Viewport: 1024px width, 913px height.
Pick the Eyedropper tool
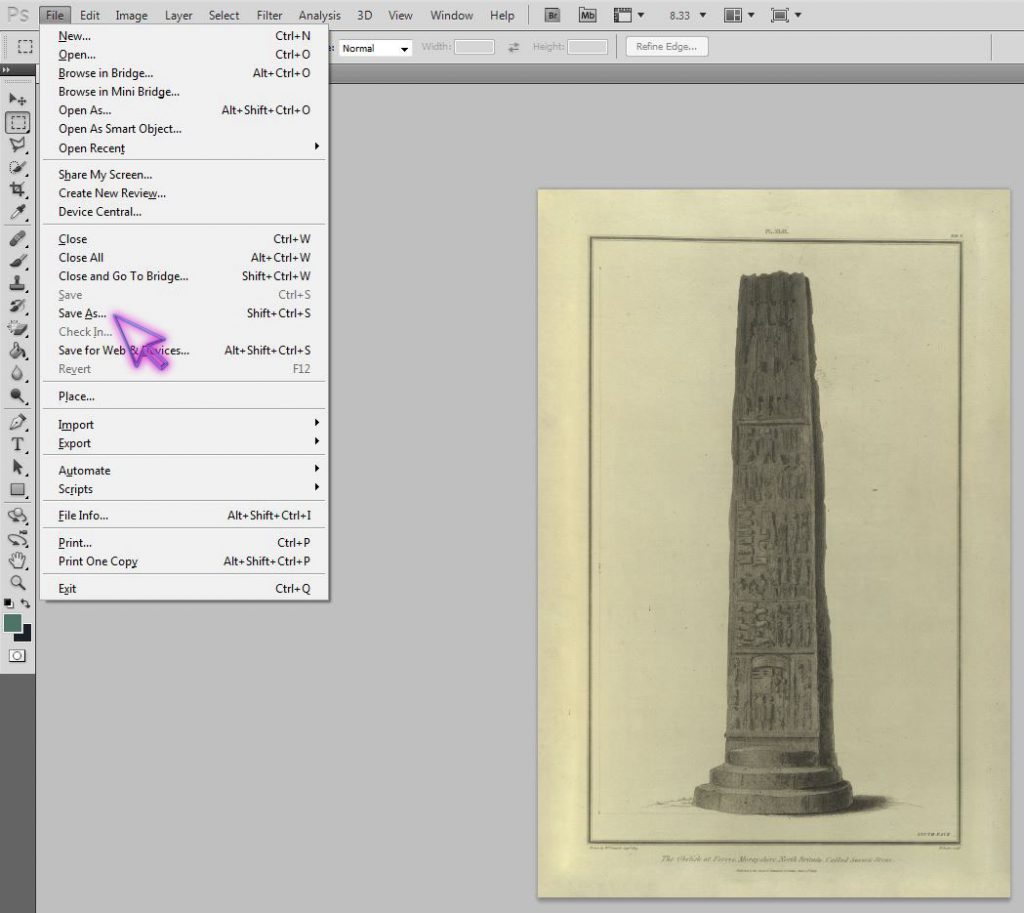[x=18, y=213]
